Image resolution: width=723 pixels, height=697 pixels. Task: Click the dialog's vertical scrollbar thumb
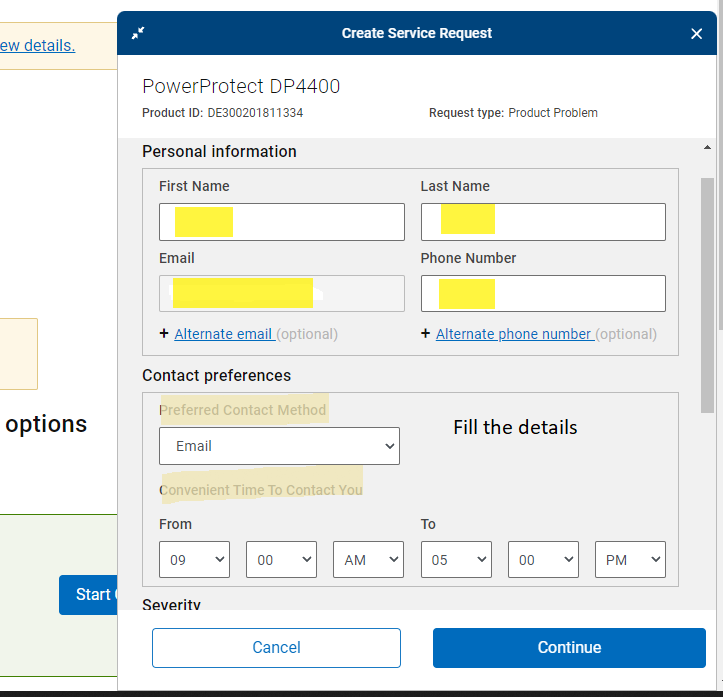coord(707,295)
